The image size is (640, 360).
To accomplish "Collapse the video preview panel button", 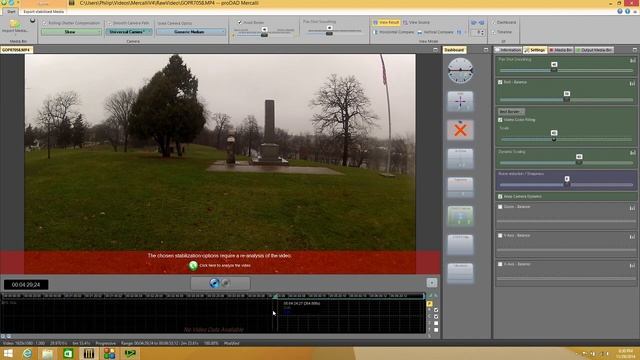I will (x=435, y=50).
